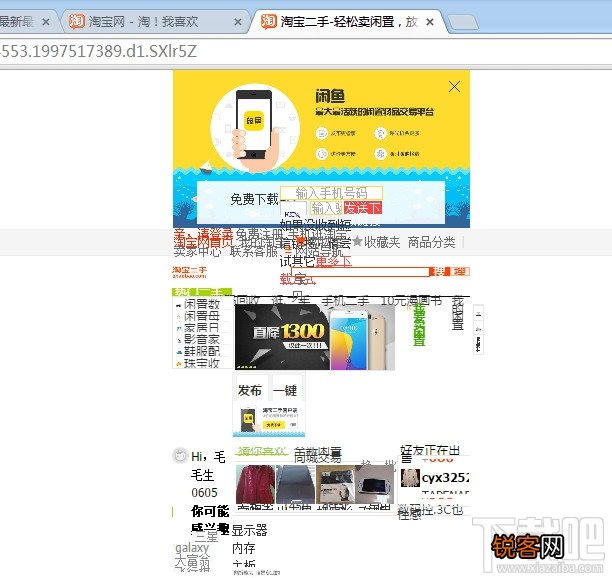Click the phone number field 输入手机号码
612x578 pixels.
click(331, 193)
